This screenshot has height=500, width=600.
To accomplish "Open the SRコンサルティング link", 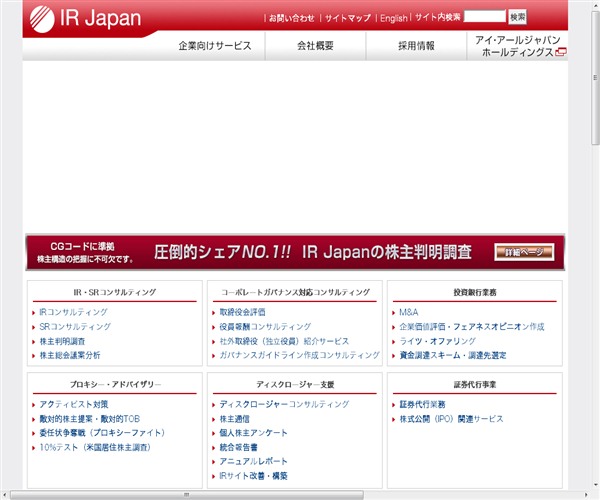I will tap(75, 327).
